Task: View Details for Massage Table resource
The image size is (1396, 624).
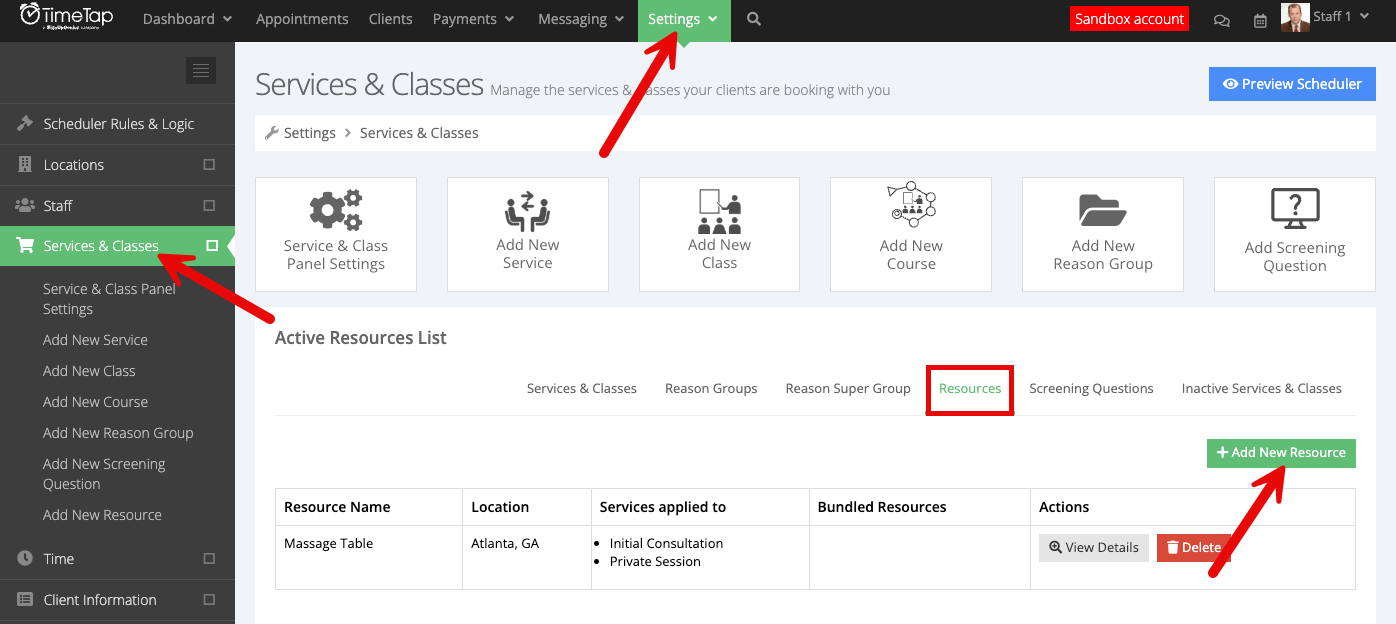Action: [1094, 547]
